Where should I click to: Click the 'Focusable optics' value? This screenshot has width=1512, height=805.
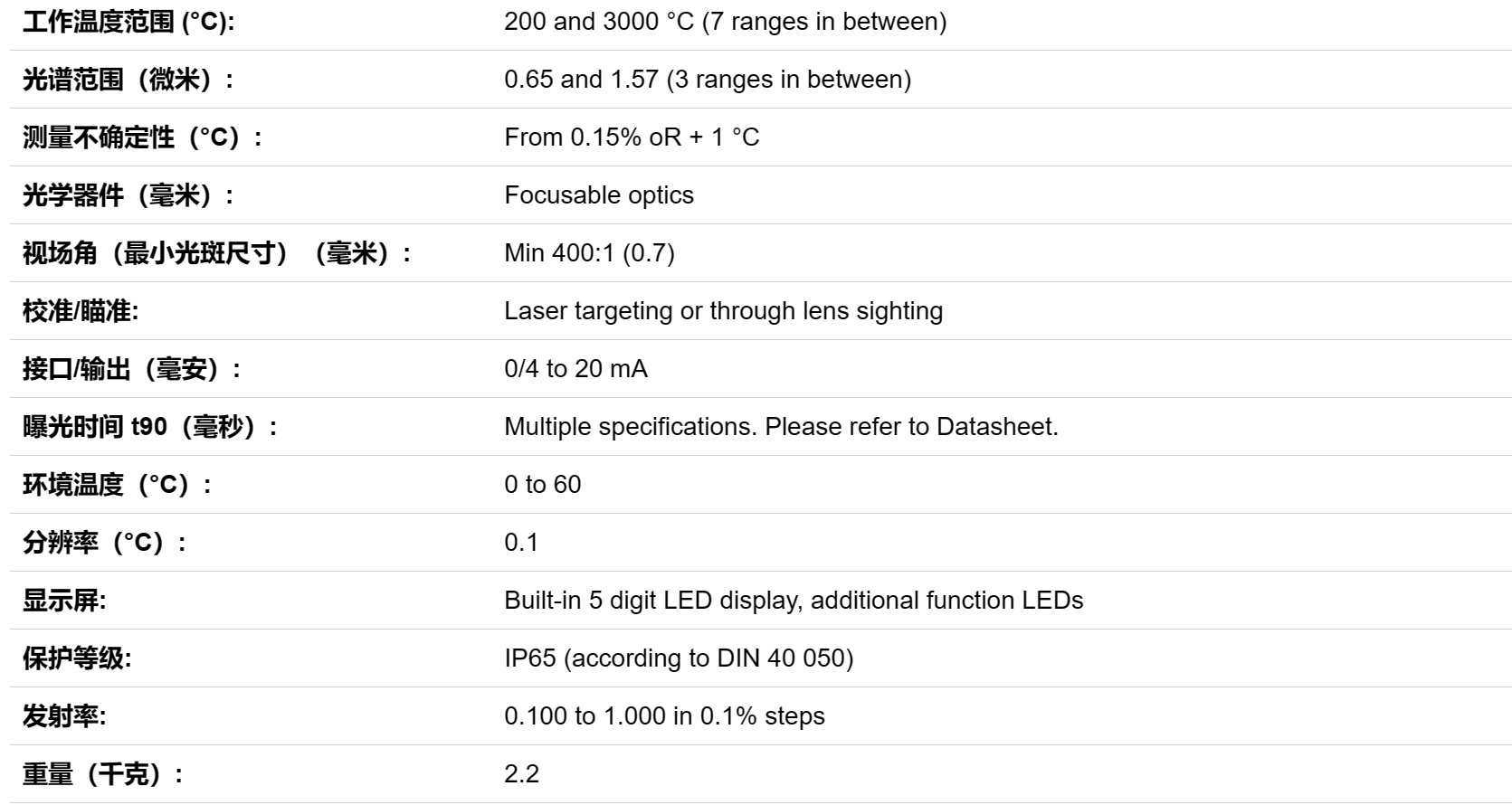[x=599, y=195]
